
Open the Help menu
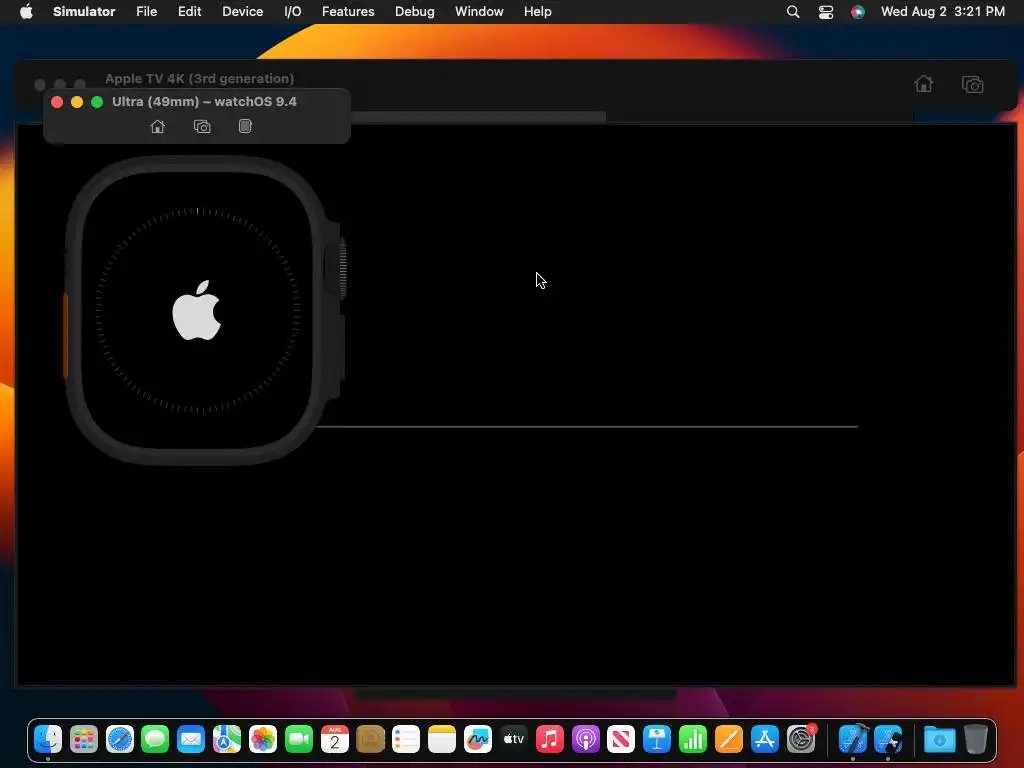tap(537, 12)
